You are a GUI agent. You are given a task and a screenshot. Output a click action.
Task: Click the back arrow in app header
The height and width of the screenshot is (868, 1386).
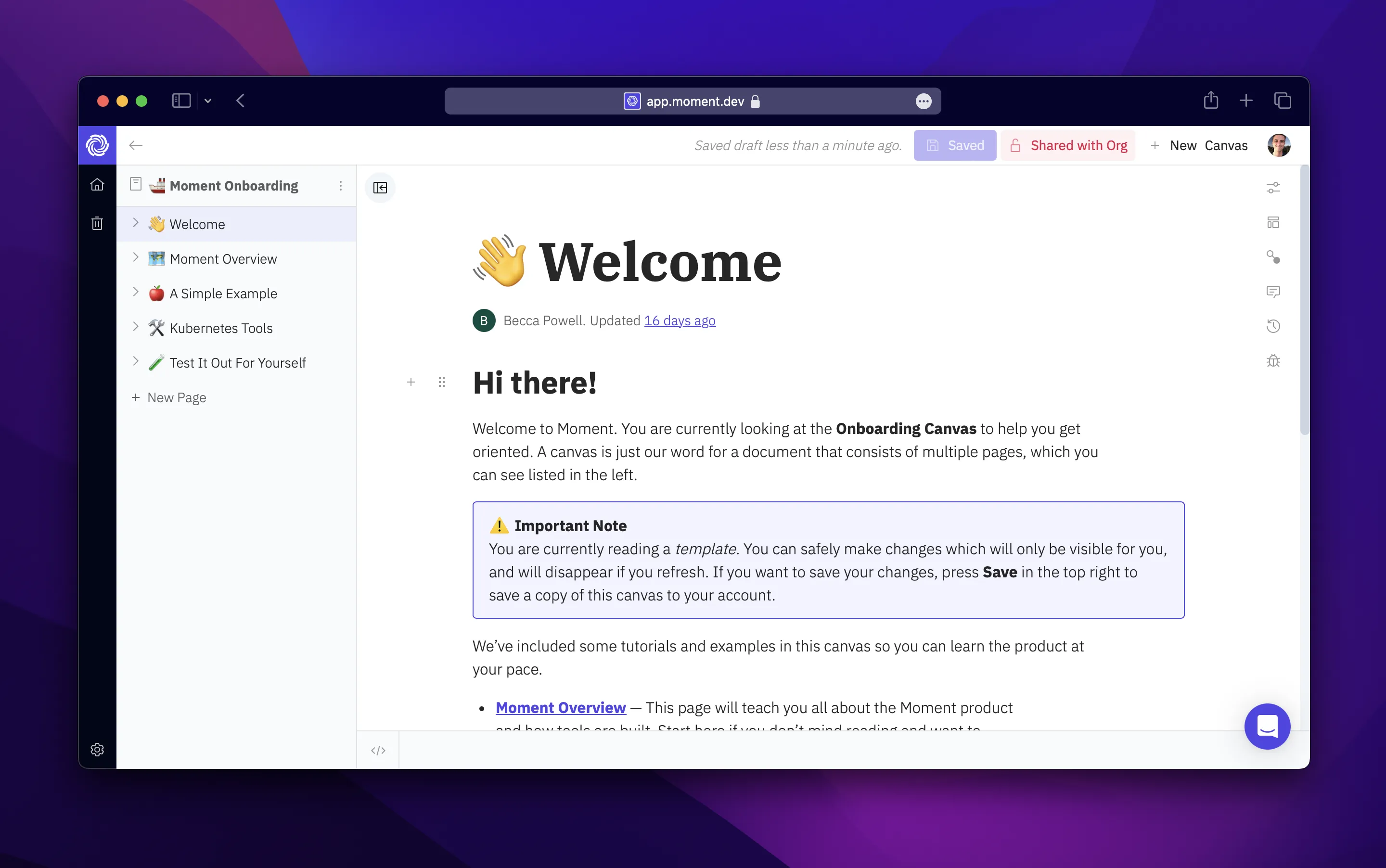136,145
